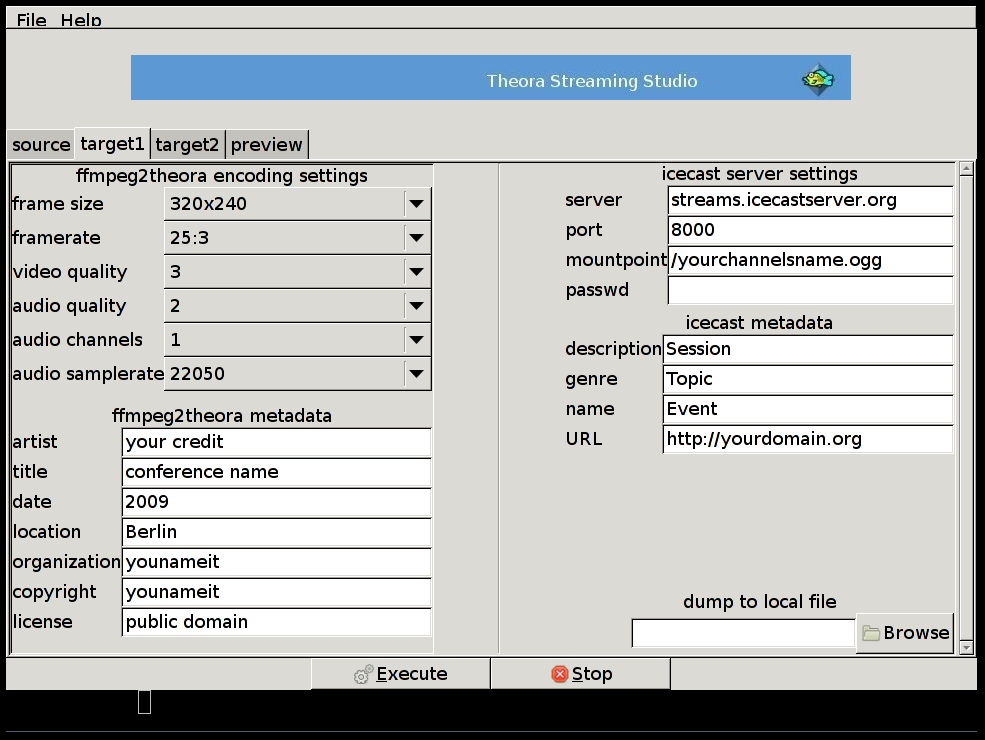
Task: Click the gear icon on Execute button
Action: (x=364, y=675)
